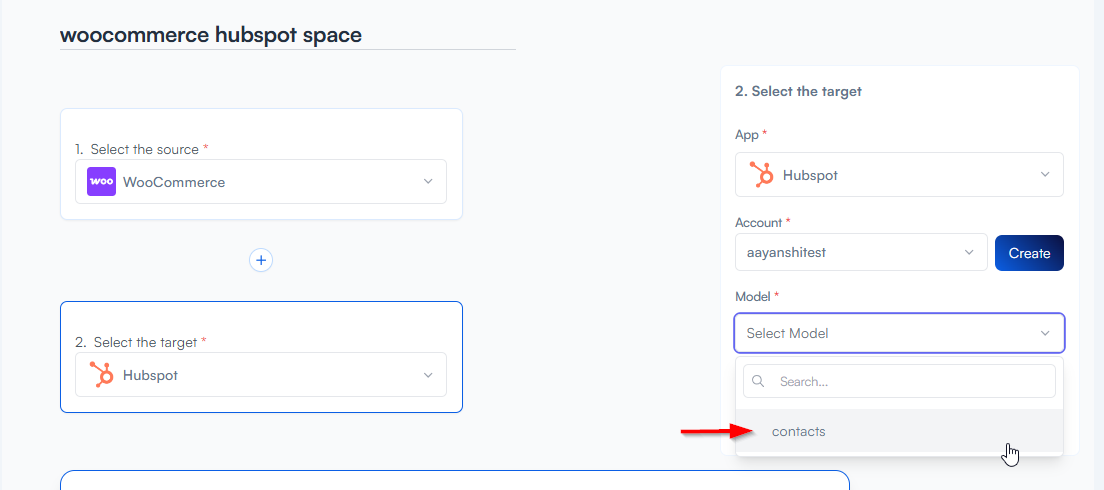Click the WooCommerce logo in source field

[x=101, y=182]
